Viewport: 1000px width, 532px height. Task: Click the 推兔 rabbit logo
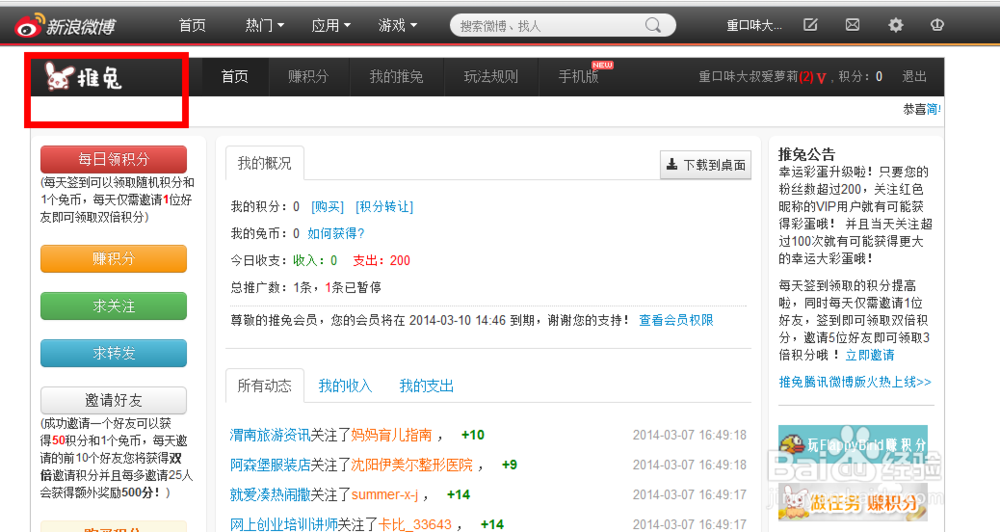(x=83, y=77)
